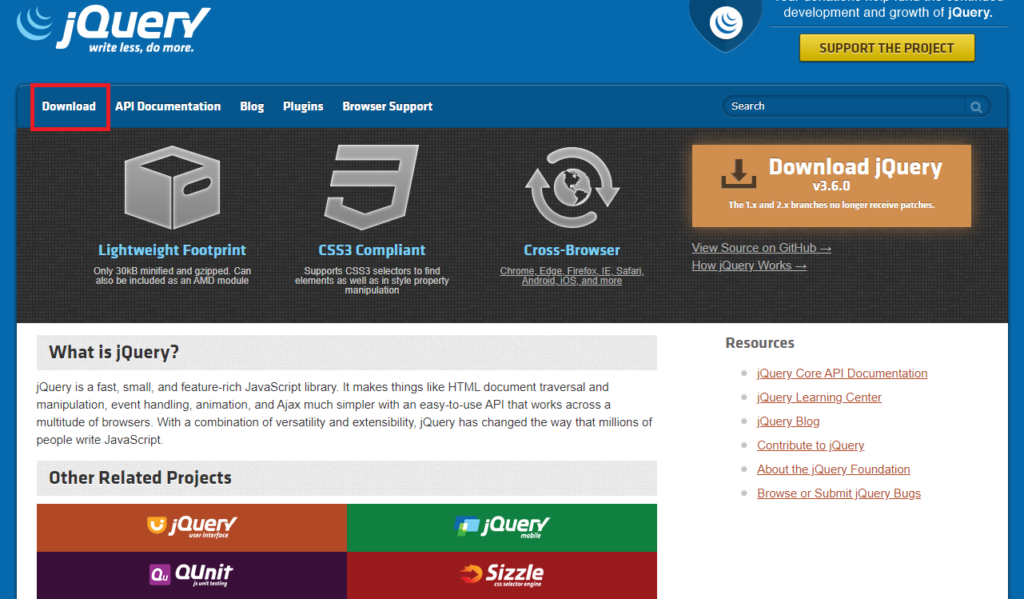Image resolution: width=1024 pixels, height=599 pixels.
Task: Click the download arrow icon
Action: [739, 173]
